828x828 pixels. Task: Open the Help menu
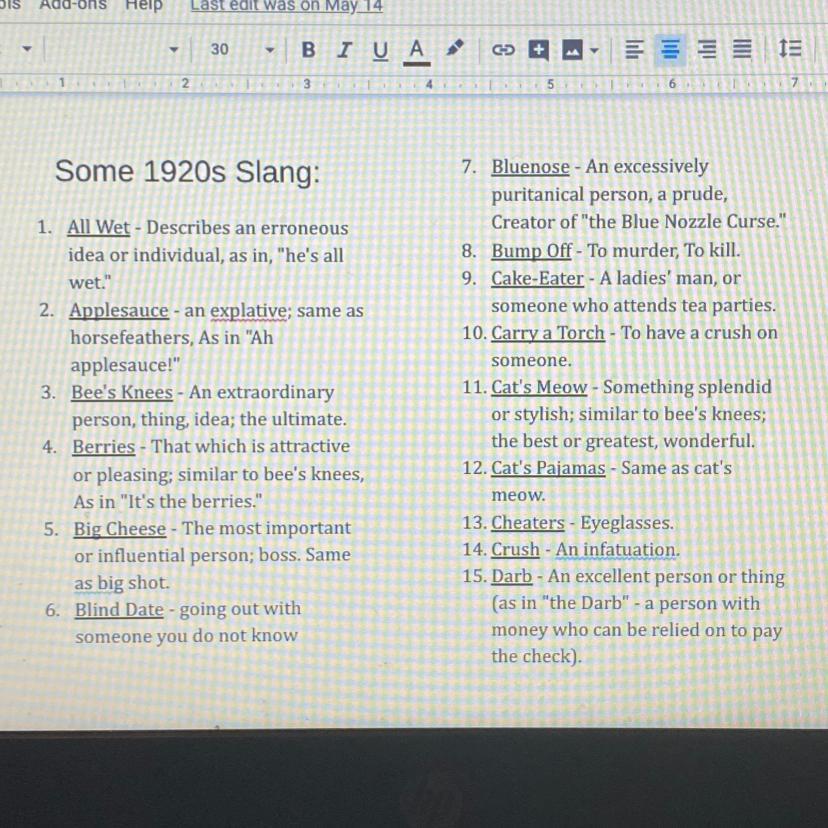144,5
